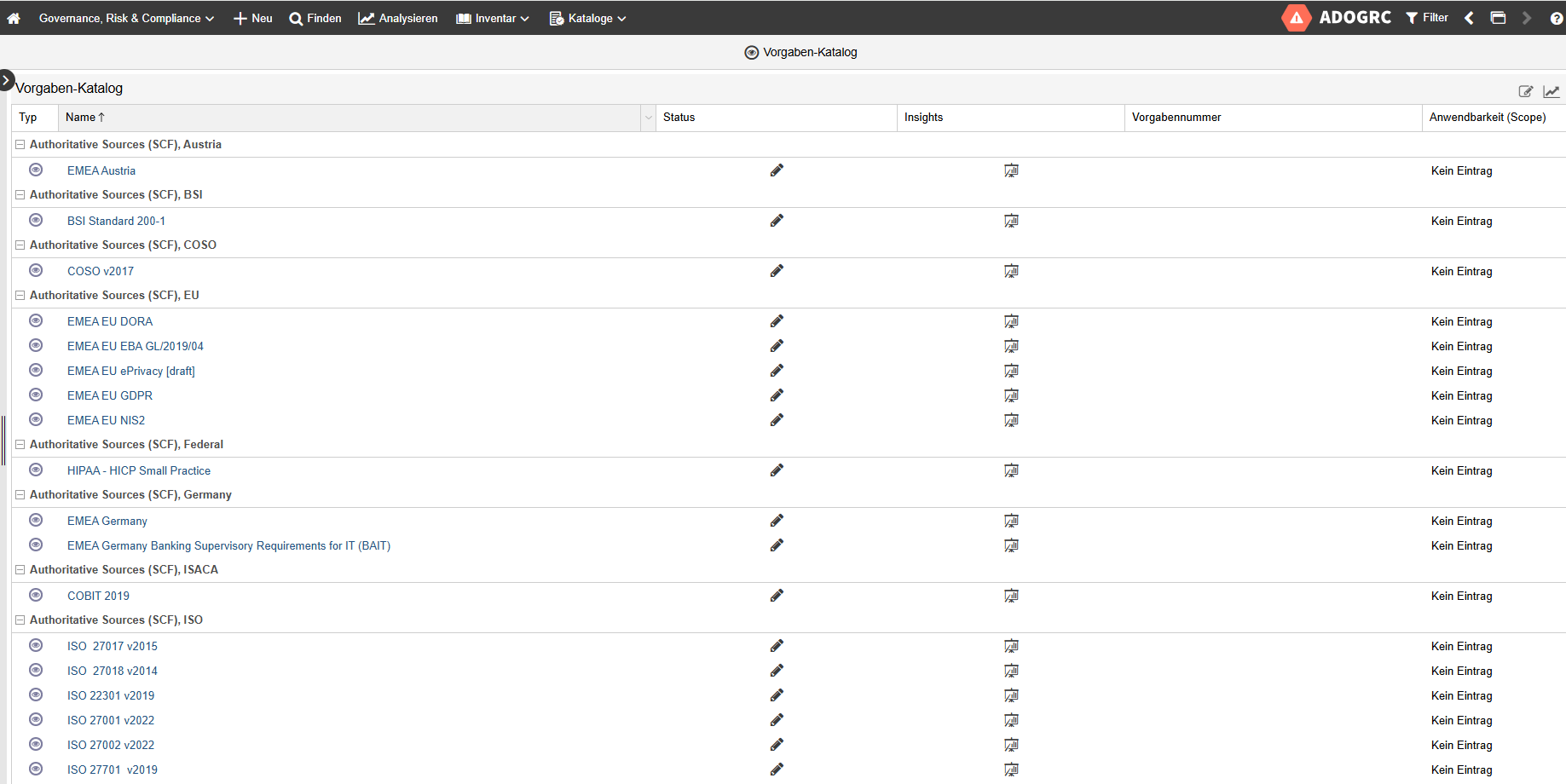Open Insights icon for ISO 22301 v2019
The image size is (1566, 784).
1011,696
